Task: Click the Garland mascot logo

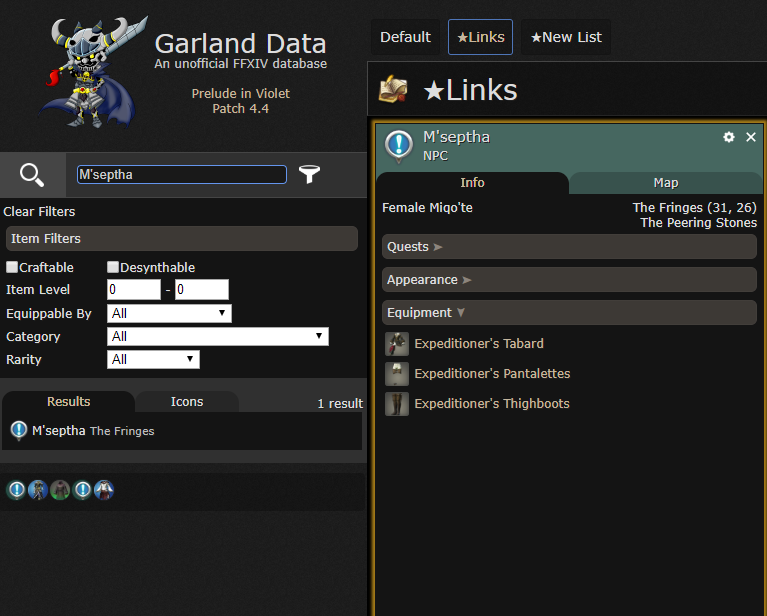Action: [x=92, y=72]
